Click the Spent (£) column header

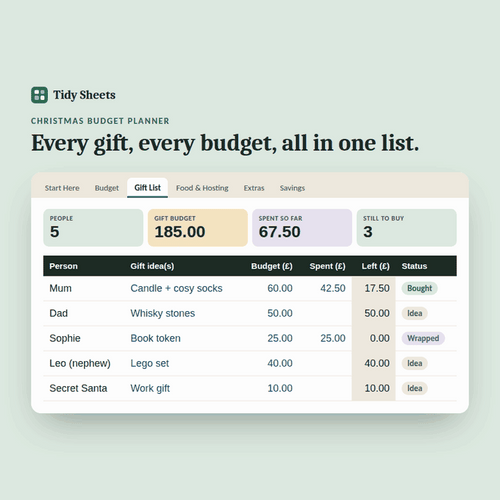point(327,266)
